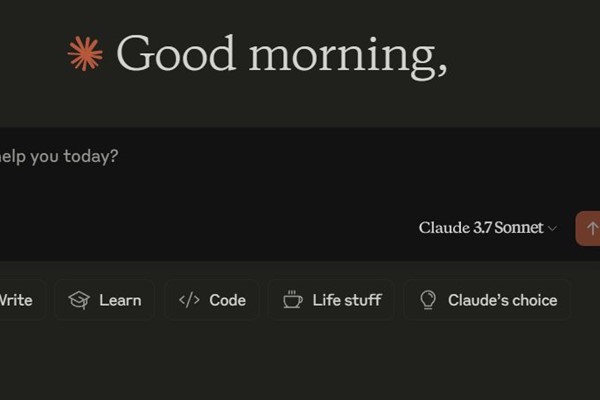
Task: Expand the chevron next to Claude 3.7 Sonnet
Action: 552,229
